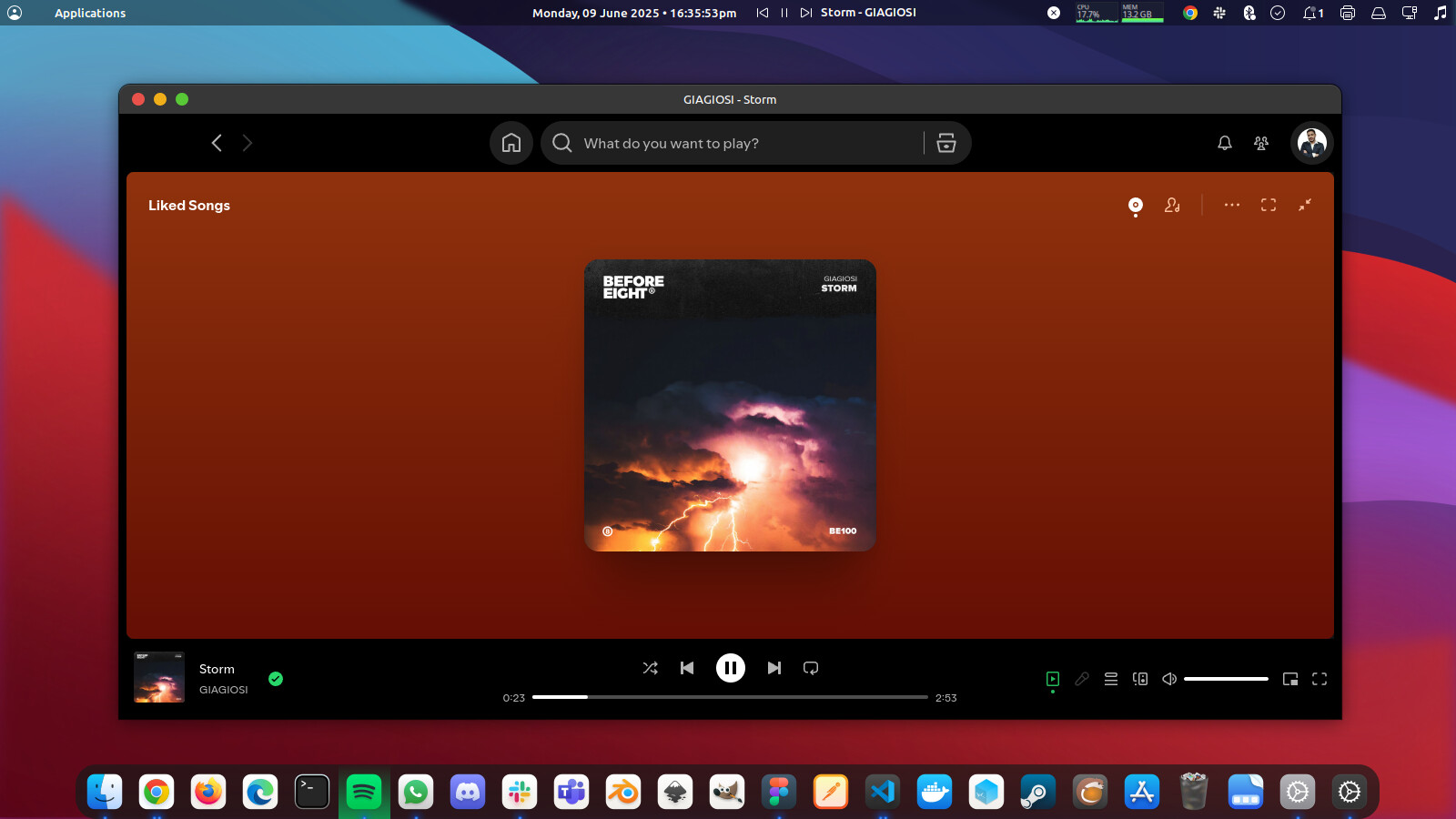The image size is (1456, 819).
Task: Adjust the volume slider
Action: tap(1226, 679)
